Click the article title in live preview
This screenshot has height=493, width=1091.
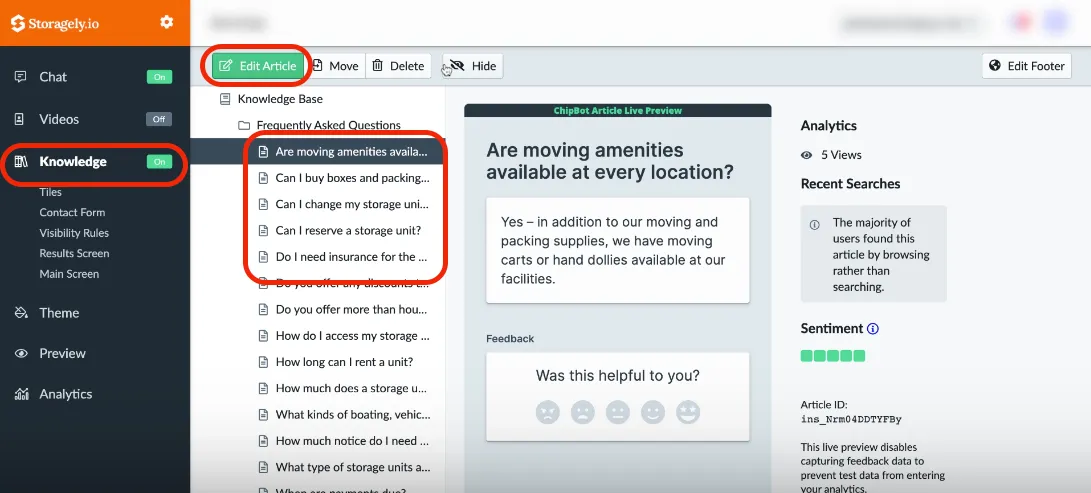[x=610, y=161]
